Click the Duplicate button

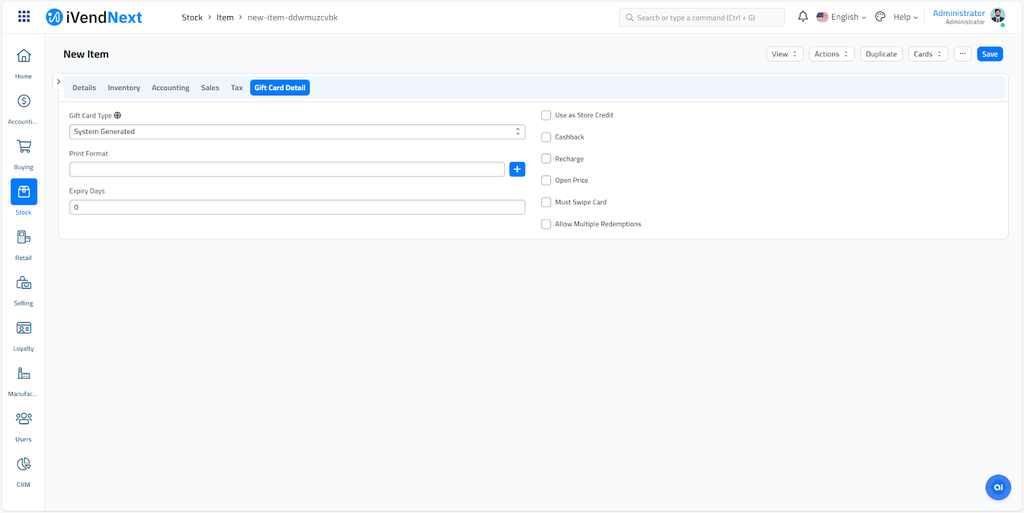click(x=881, y=54)
